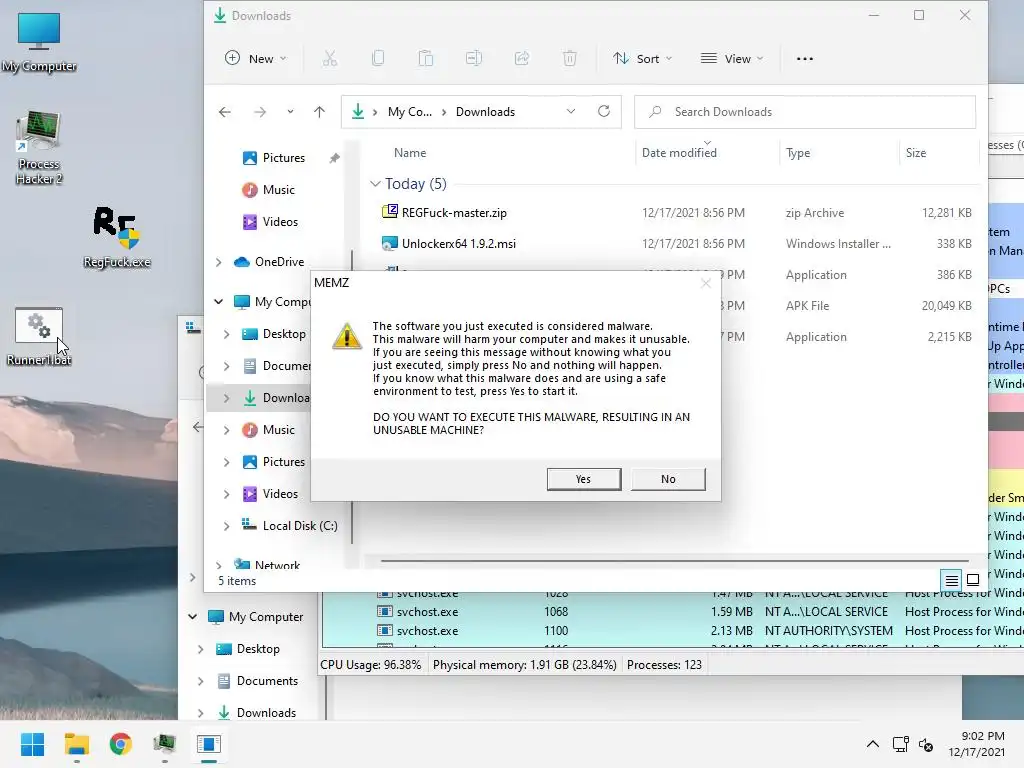The image size is (1024, 768).
Task: Switch to Process Hacker taskbar icon
Action: coord(165,744)
